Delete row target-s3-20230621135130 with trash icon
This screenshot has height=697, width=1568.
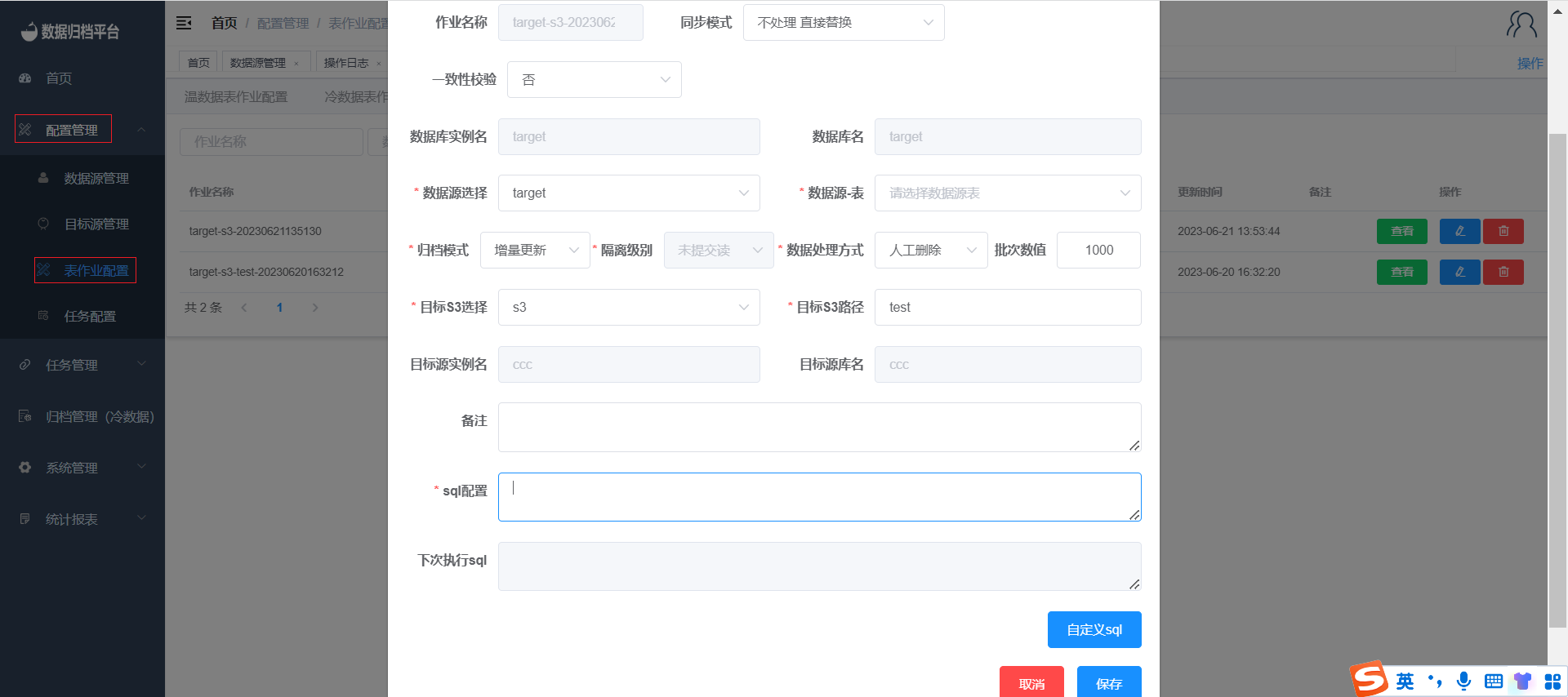click(x=1503, y=231)
